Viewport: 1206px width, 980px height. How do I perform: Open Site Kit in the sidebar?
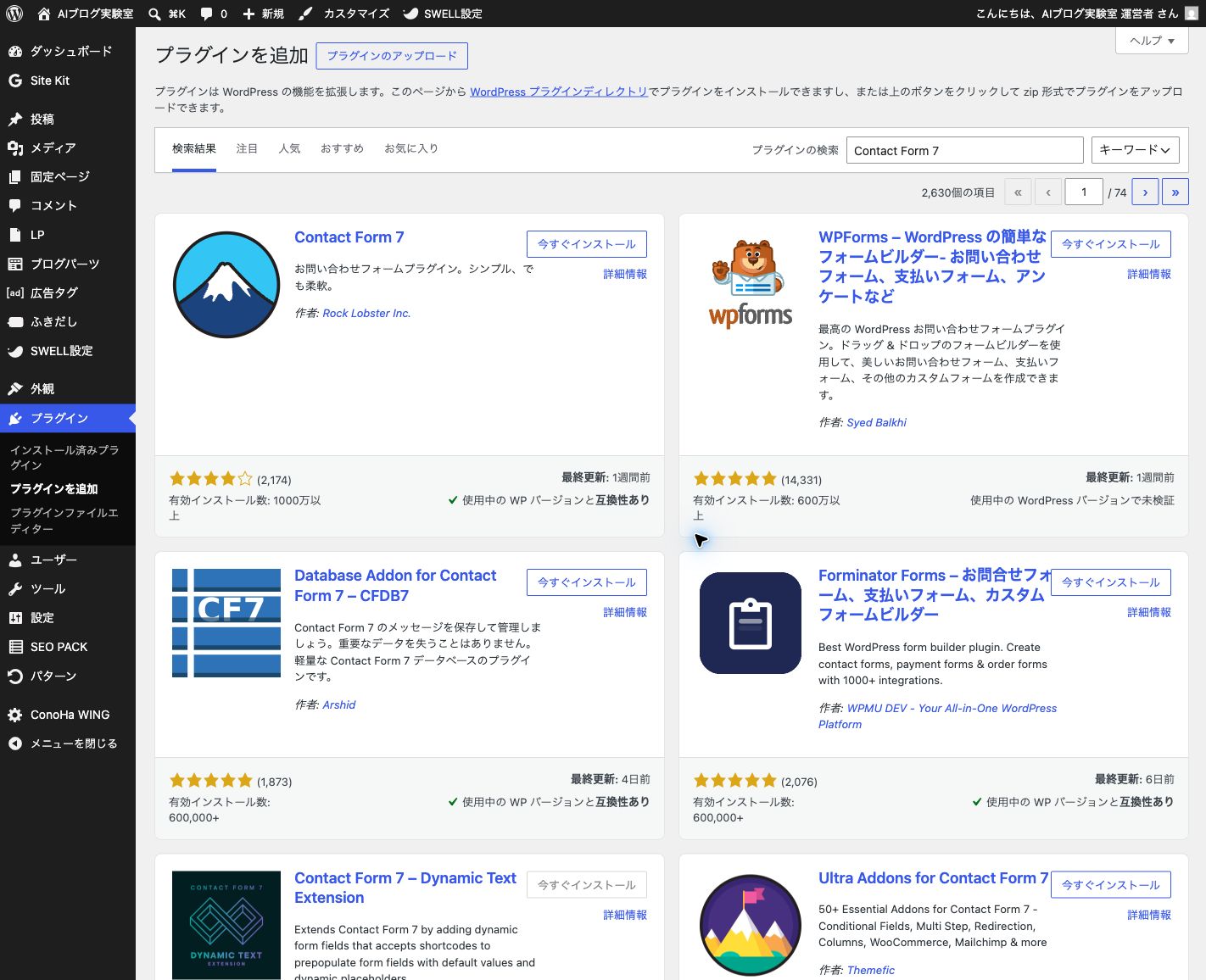[68, 81]
